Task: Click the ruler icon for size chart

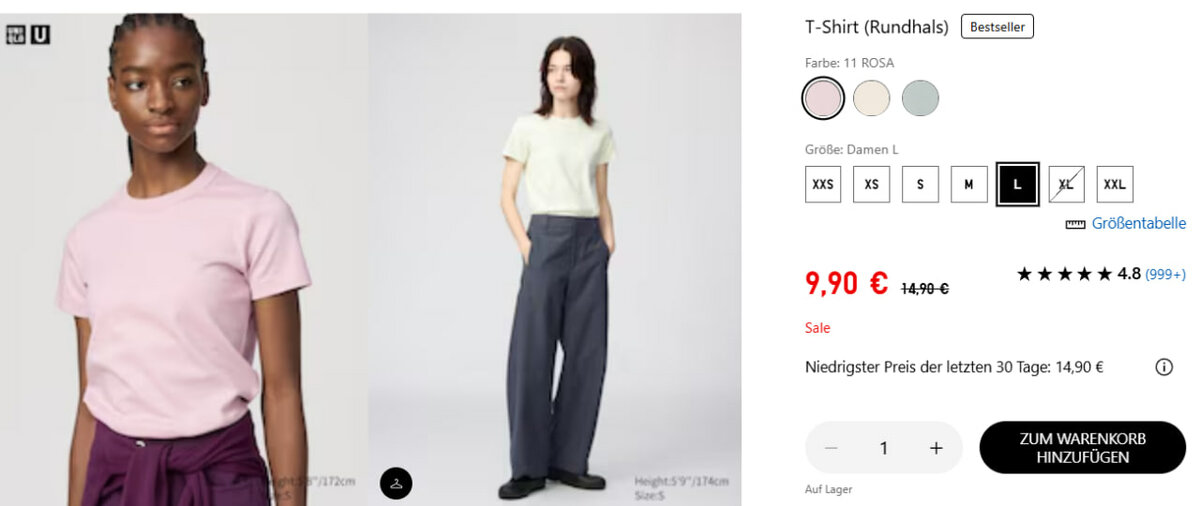Action: coord(1075,224)
